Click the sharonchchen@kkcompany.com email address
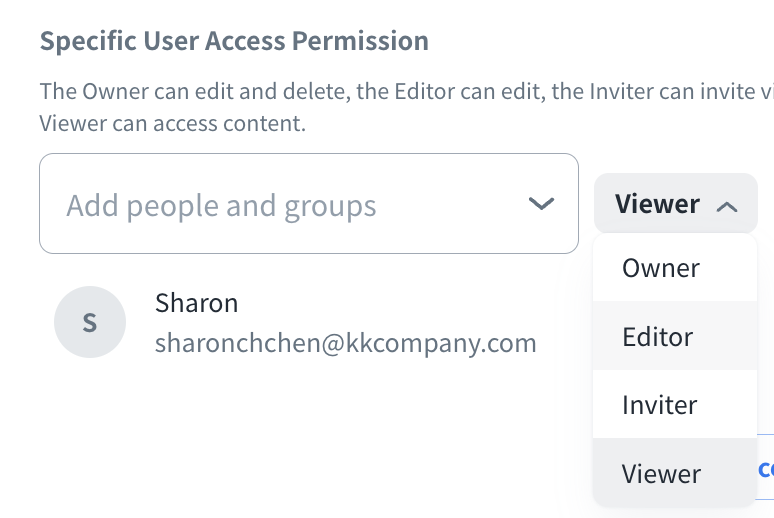Screen dimensions: 774x518 (346, 344)
